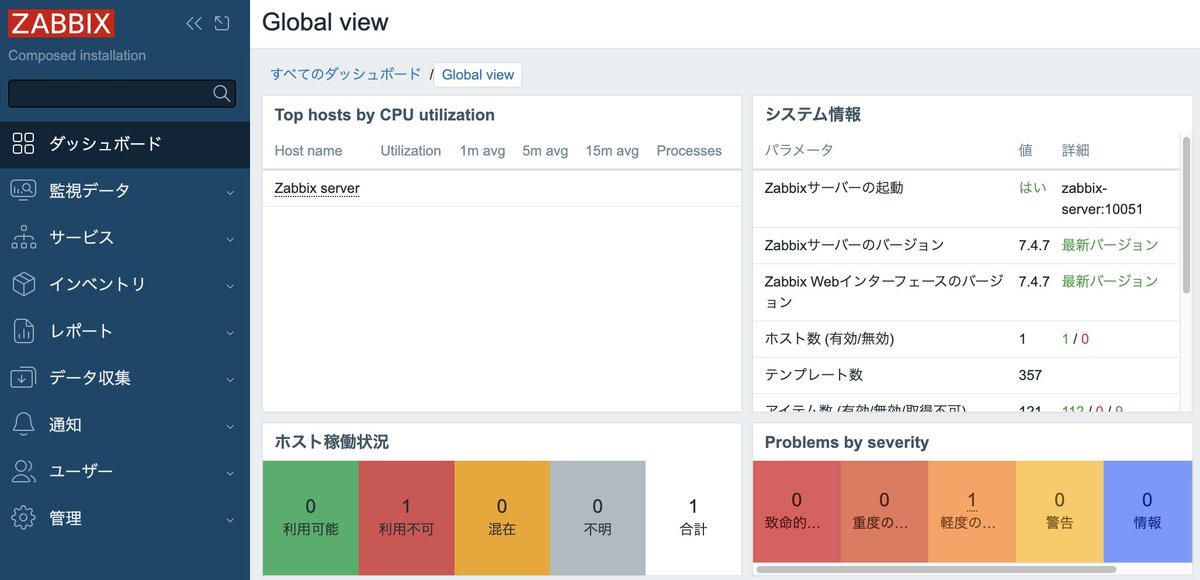Expand the ユーザー menu chevron

coord(230,474)
